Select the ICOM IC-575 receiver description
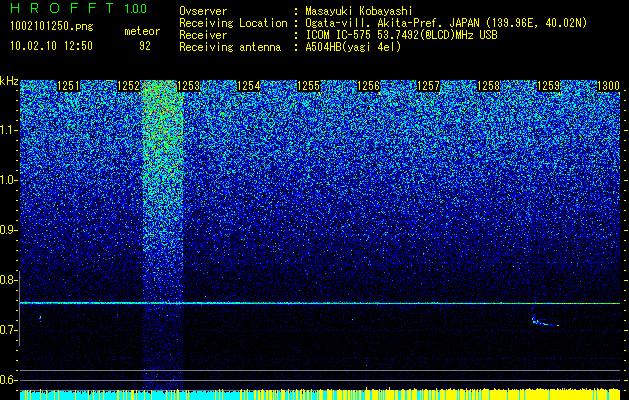Image resolution: width=629 pixels, height=400 pixels. pos(401,35)
